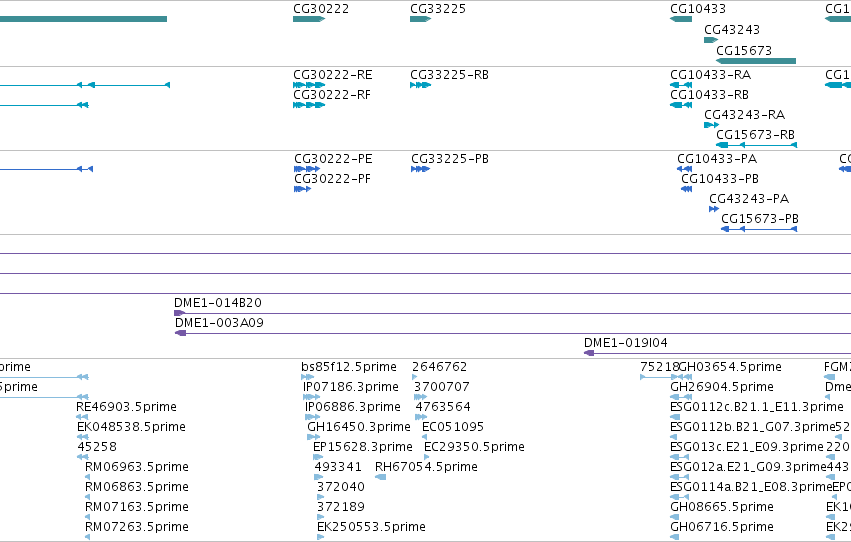Click the CG43243 gene label
Screen dimensions: 851x542
coord(732,30)
